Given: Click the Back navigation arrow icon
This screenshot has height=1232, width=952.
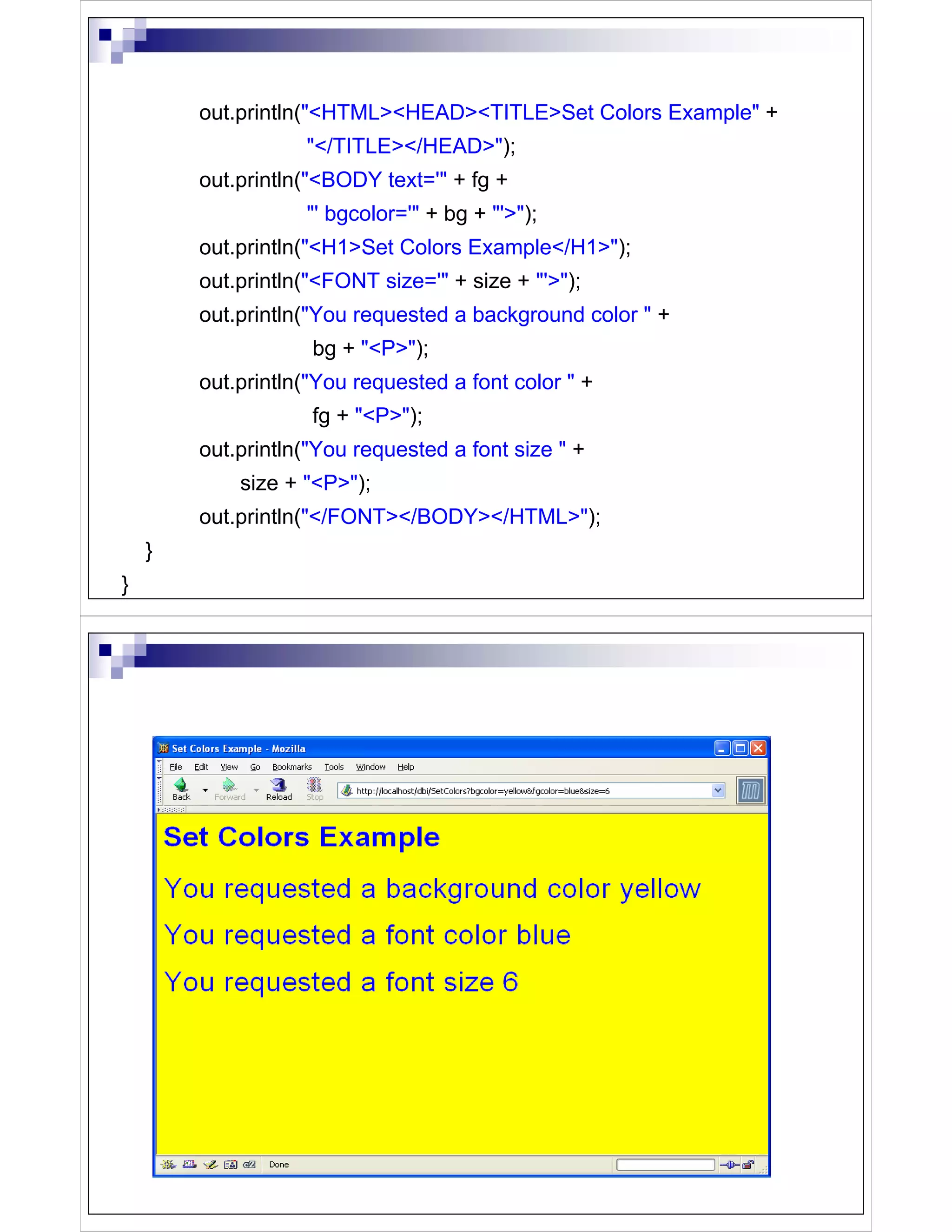Looking at the screenshot, I should click(x=180, y=785).
